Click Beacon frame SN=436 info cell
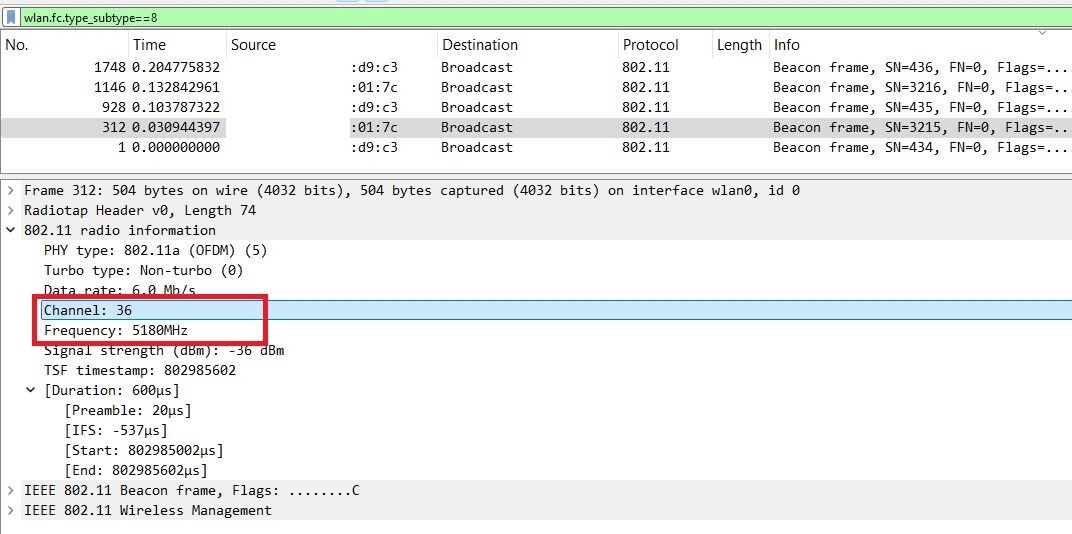Screen dimensions: 1072x534 click(920, 68)
